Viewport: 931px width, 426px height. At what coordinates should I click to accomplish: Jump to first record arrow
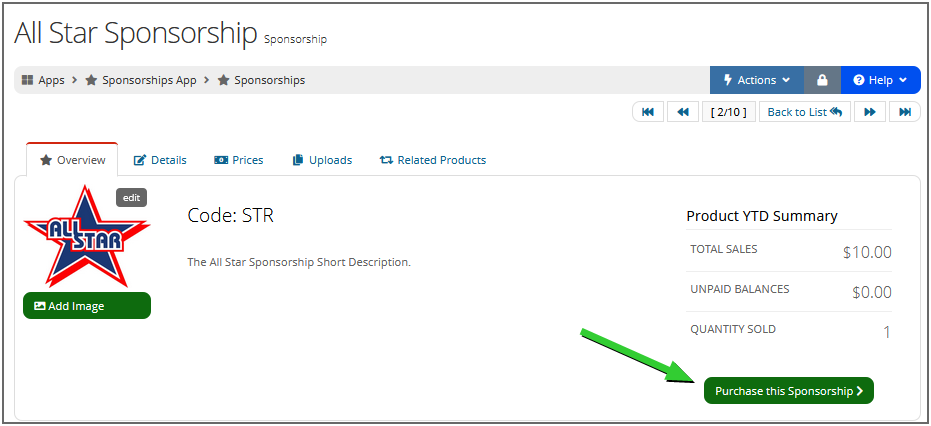point(648,112)
